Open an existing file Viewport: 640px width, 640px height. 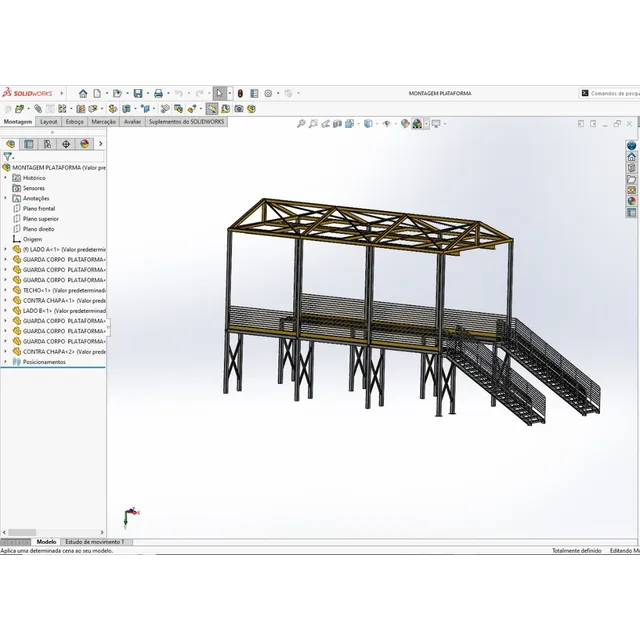point(117,93)
